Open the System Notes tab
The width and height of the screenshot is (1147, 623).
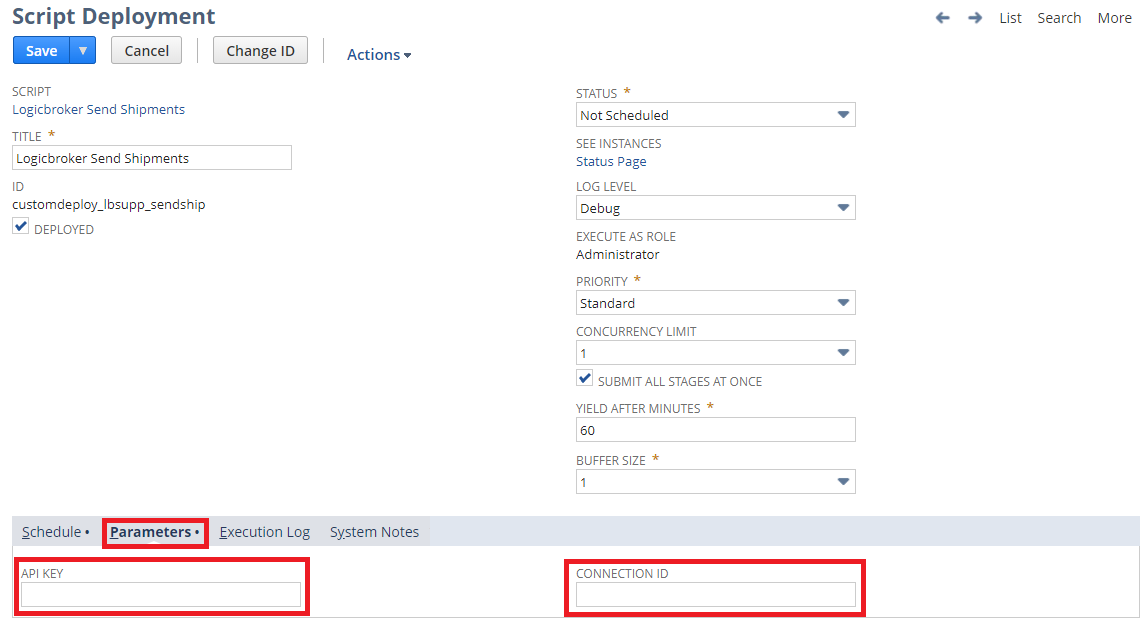click(374, 532)
